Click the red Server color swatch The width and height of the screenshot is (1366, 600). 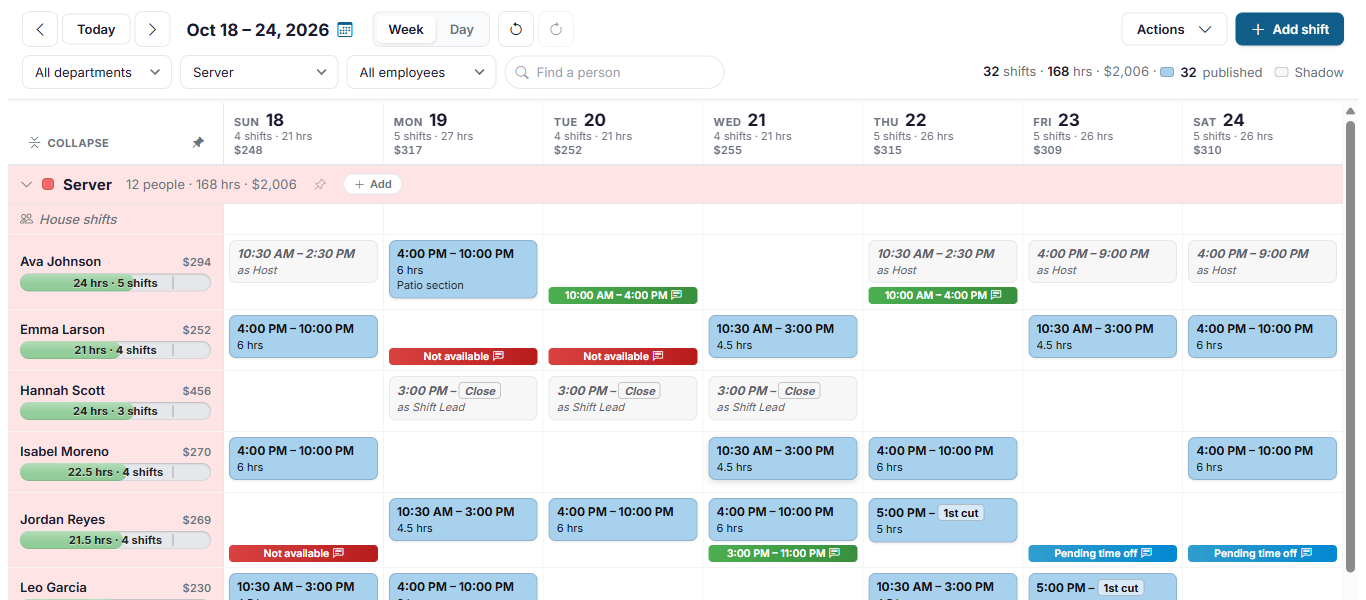pos(48,184)
